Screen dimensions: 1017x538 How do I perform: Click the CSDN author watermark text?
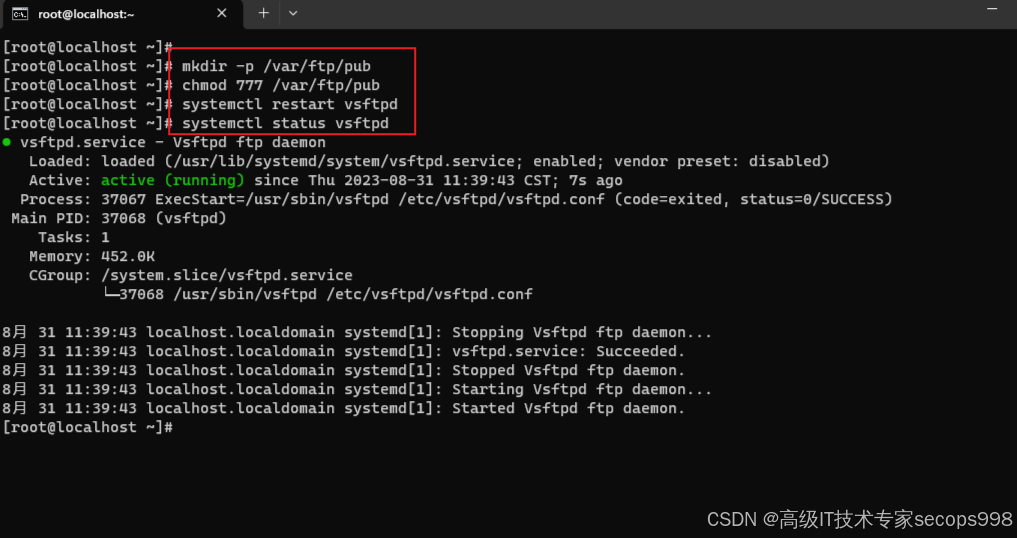coord(859,519)
